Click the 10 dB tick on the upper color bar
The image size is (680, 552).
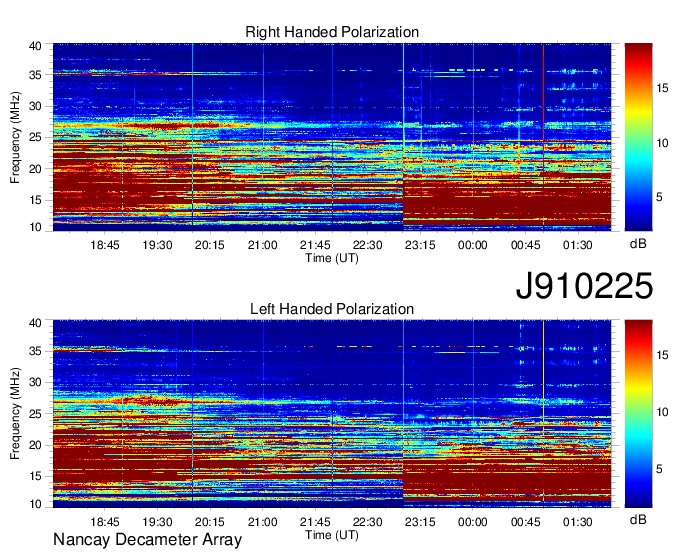(662, 143)
